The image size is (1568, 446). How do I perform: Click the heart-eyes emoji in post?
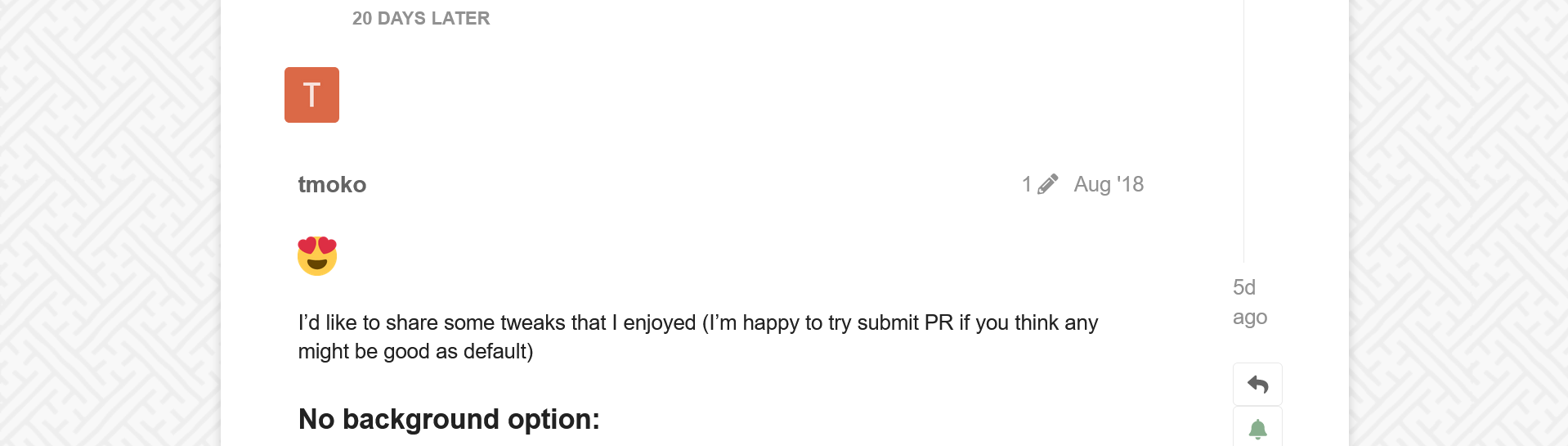click(317, 256)
